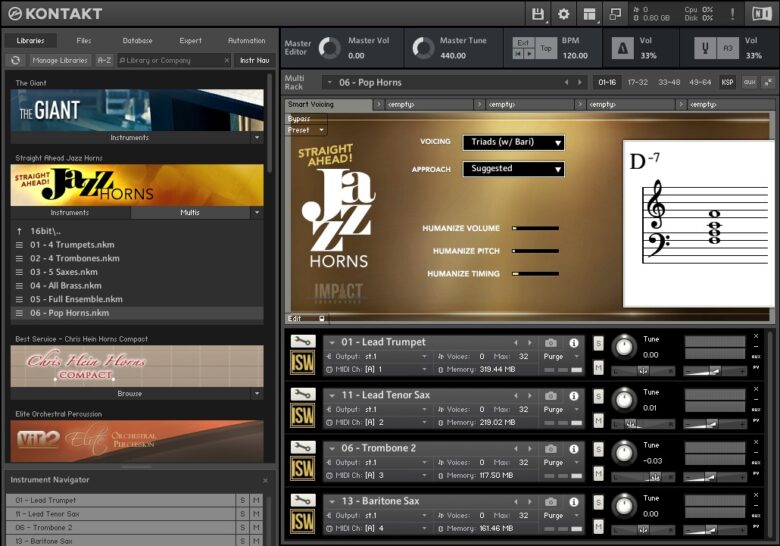Screen dimensions: 780x546
Task: Click the ISW logo on Baritone Sax
Action: pos(302,522)
